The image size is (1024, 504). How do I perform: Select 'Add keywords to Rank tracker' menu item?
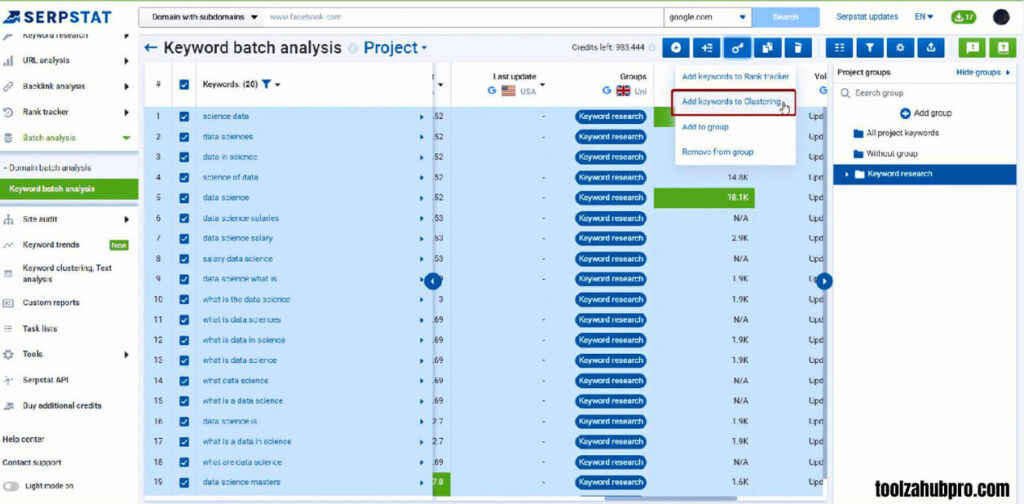tap(735, 76)
